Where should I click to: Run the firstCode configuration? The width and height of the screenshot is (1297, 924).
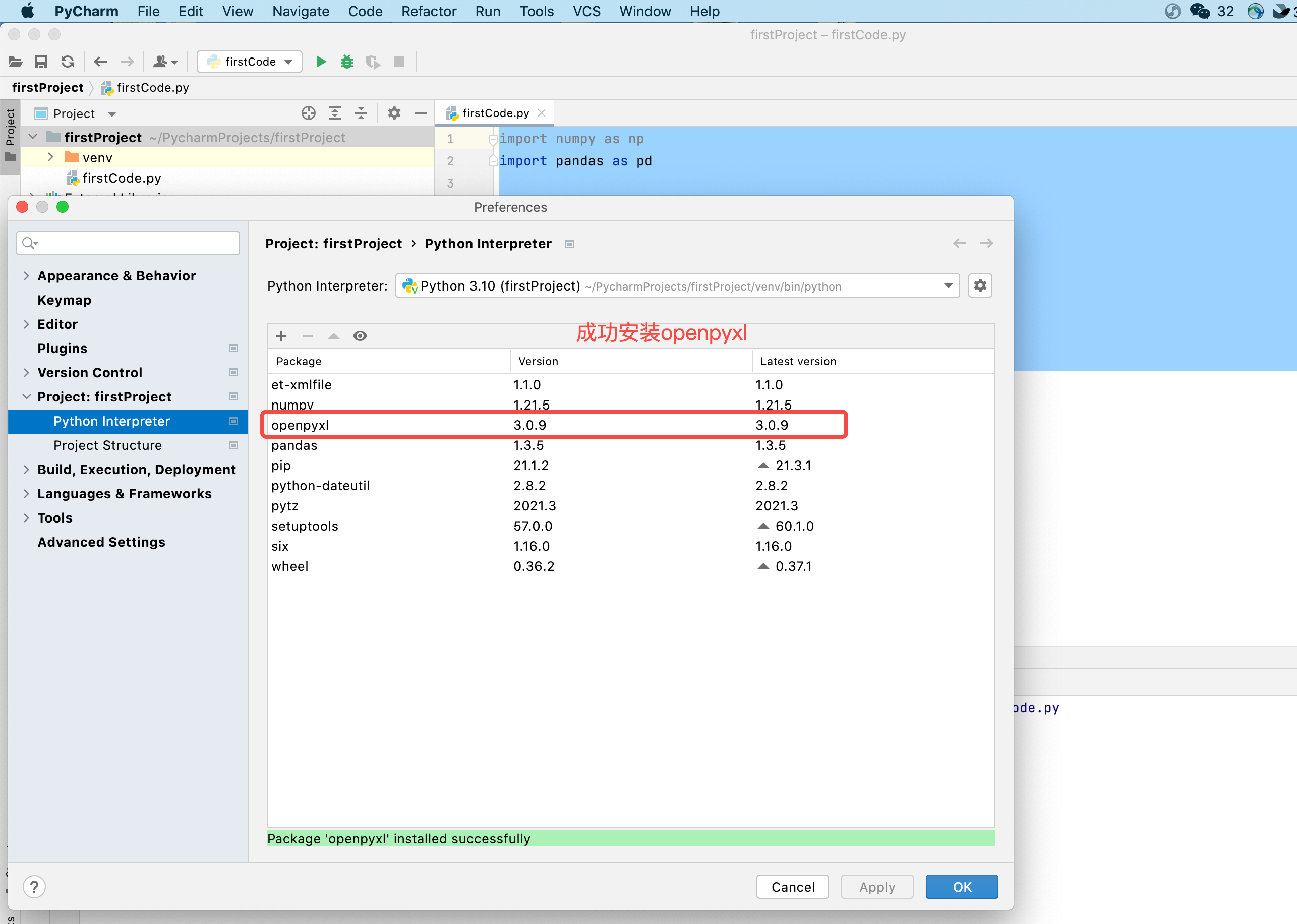point(320,62)
